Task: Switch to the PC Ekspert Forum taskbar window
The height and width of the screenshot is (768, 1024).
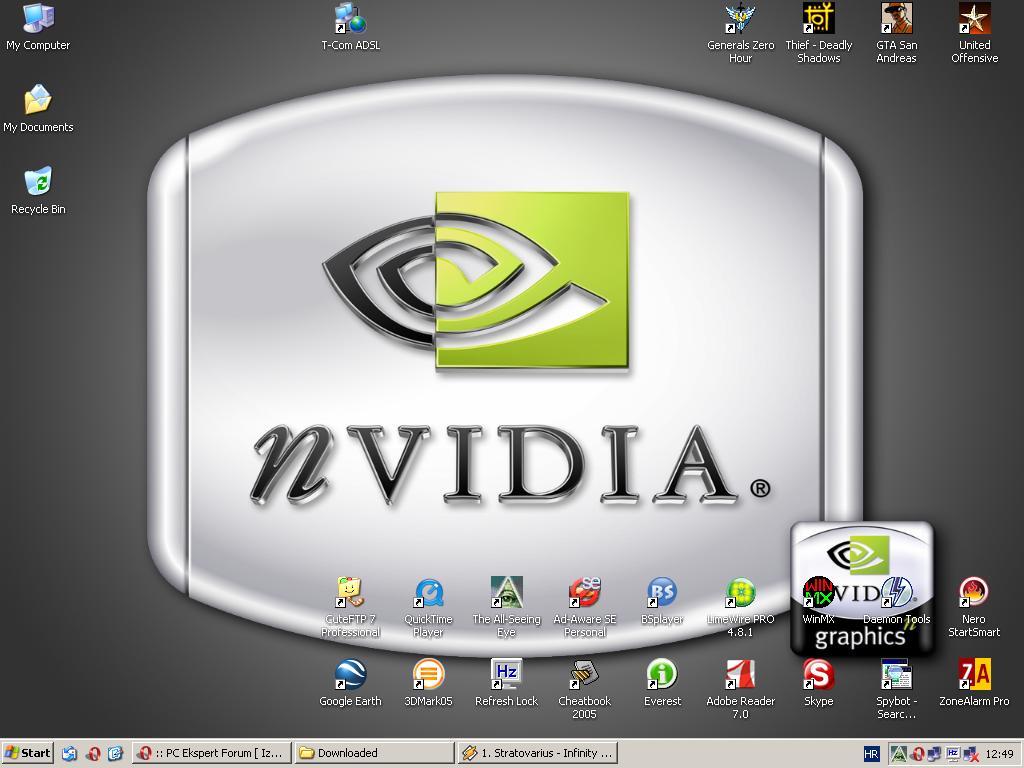Action: coord(212,753)
